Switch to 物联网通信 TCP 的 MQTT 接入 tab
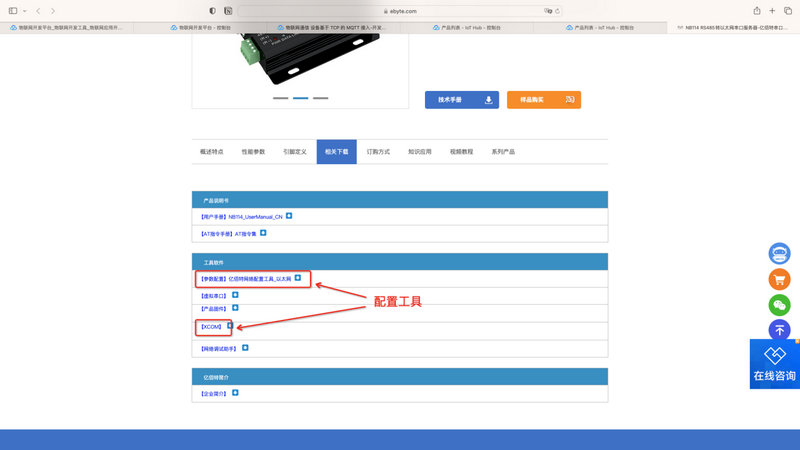The width and height of the screenshot is (800, 450). tap(333, 28)
